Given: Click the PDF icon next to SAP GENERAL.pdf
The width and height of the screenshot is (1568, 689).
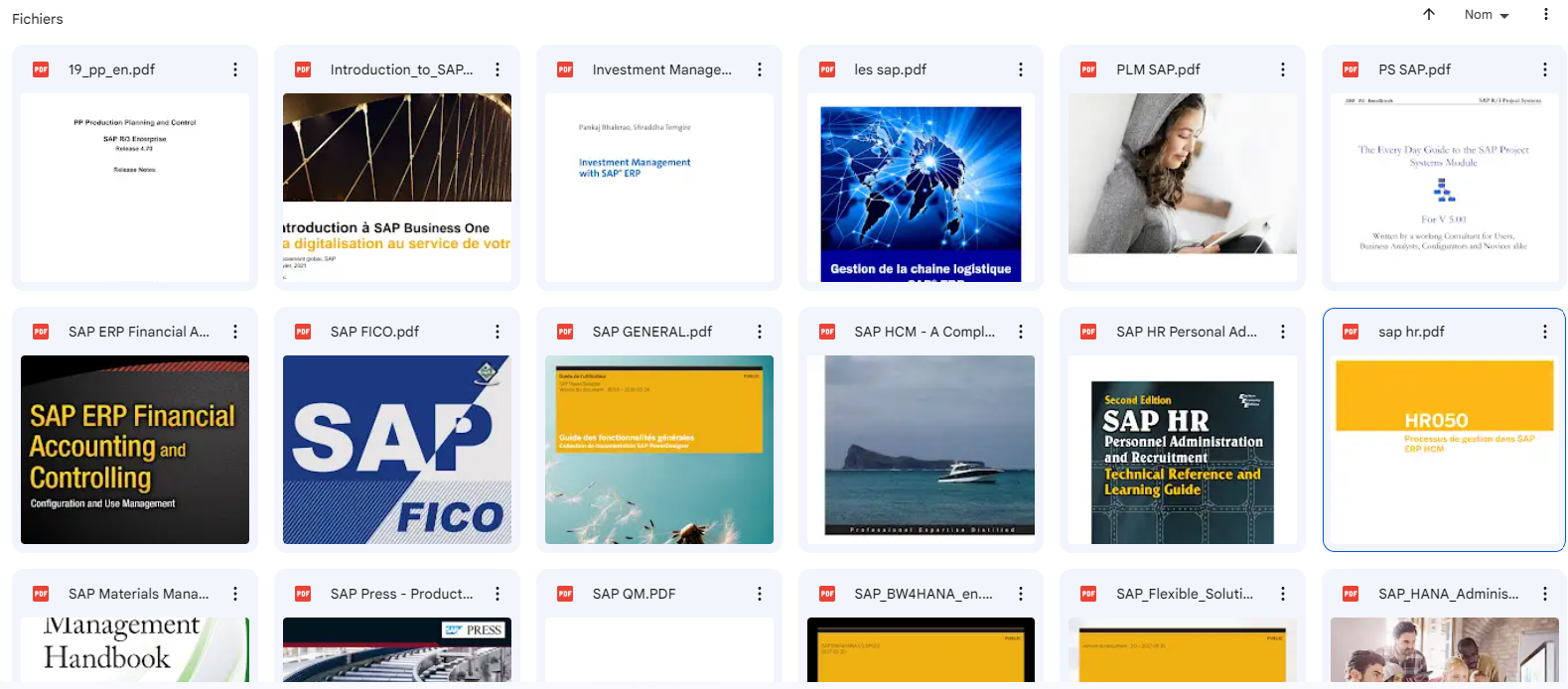Looking at the screenshot, I should click(x=565, y=332).
